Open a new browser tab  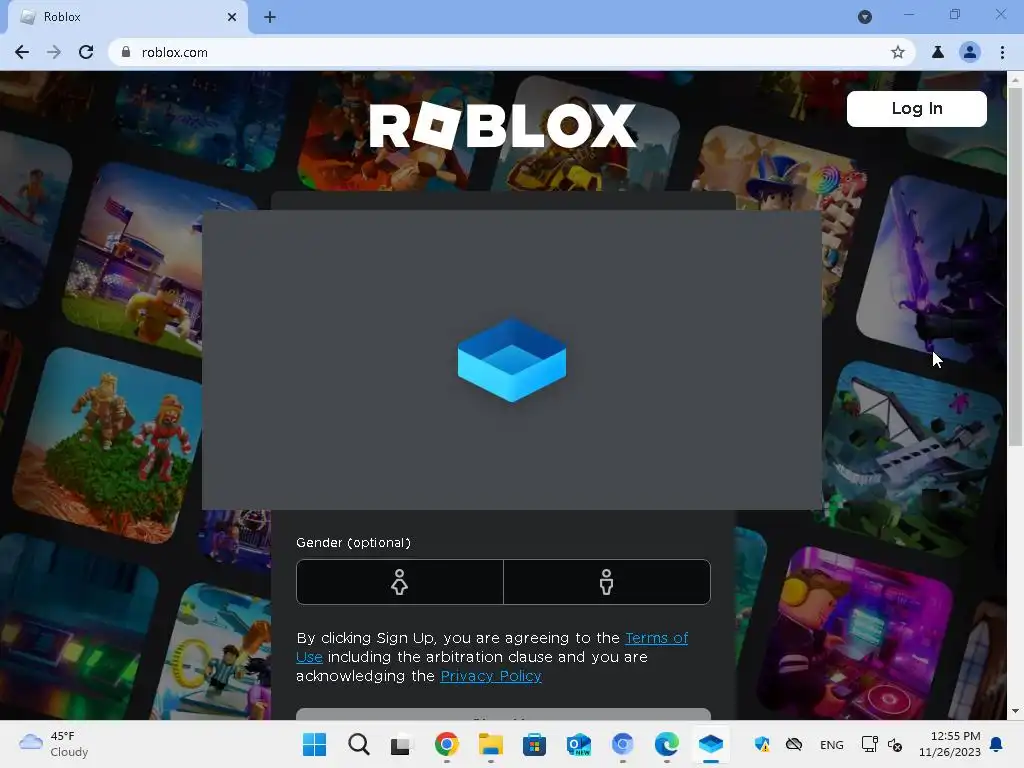point(270,17)
